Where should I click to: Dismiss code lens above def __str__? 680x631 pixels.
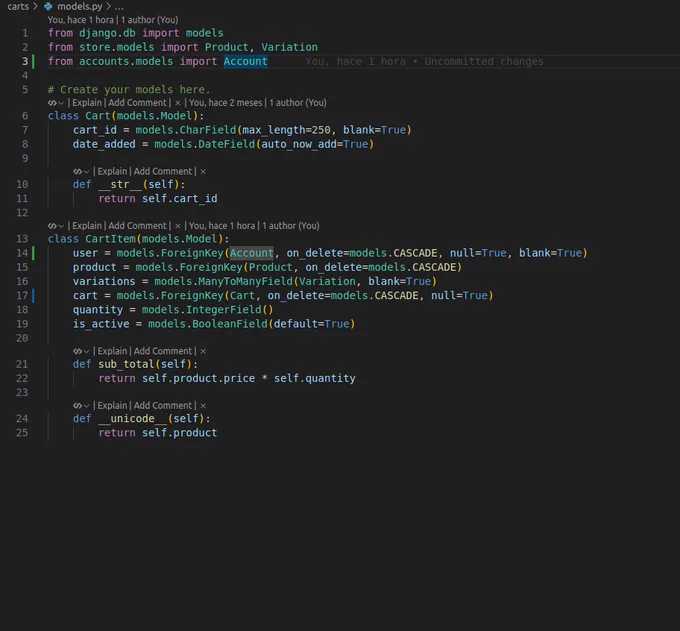[203, 172]
